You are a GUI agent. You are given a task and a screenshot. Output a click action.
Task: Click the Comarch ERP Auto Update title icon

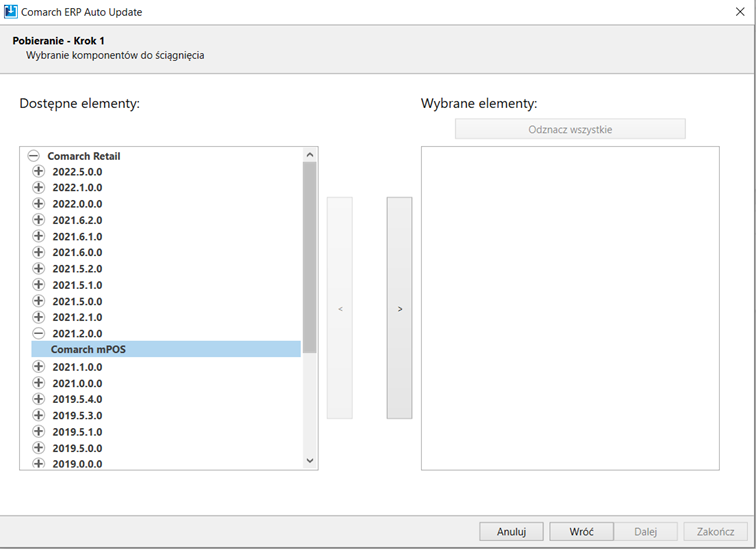pyautogui.click(x=11, y=12)
